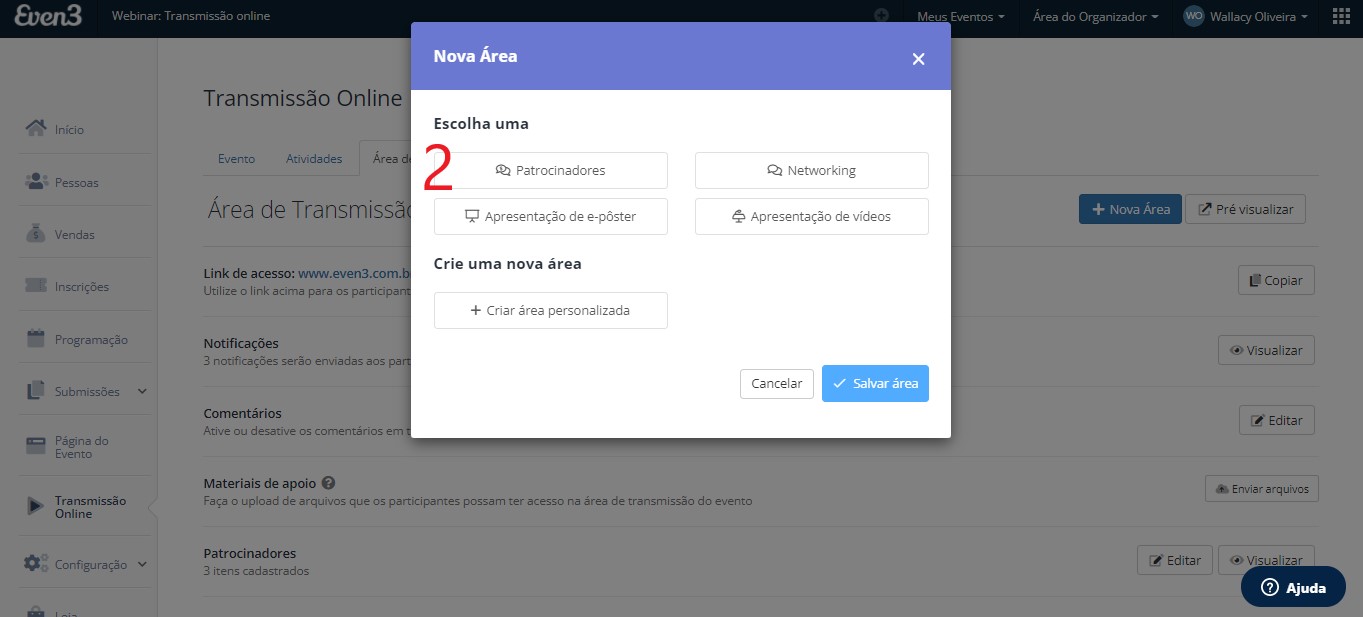Viewport: 1363px width, 617px height.
Task: Switch to the Atividades tab
Action: point(314,158)
